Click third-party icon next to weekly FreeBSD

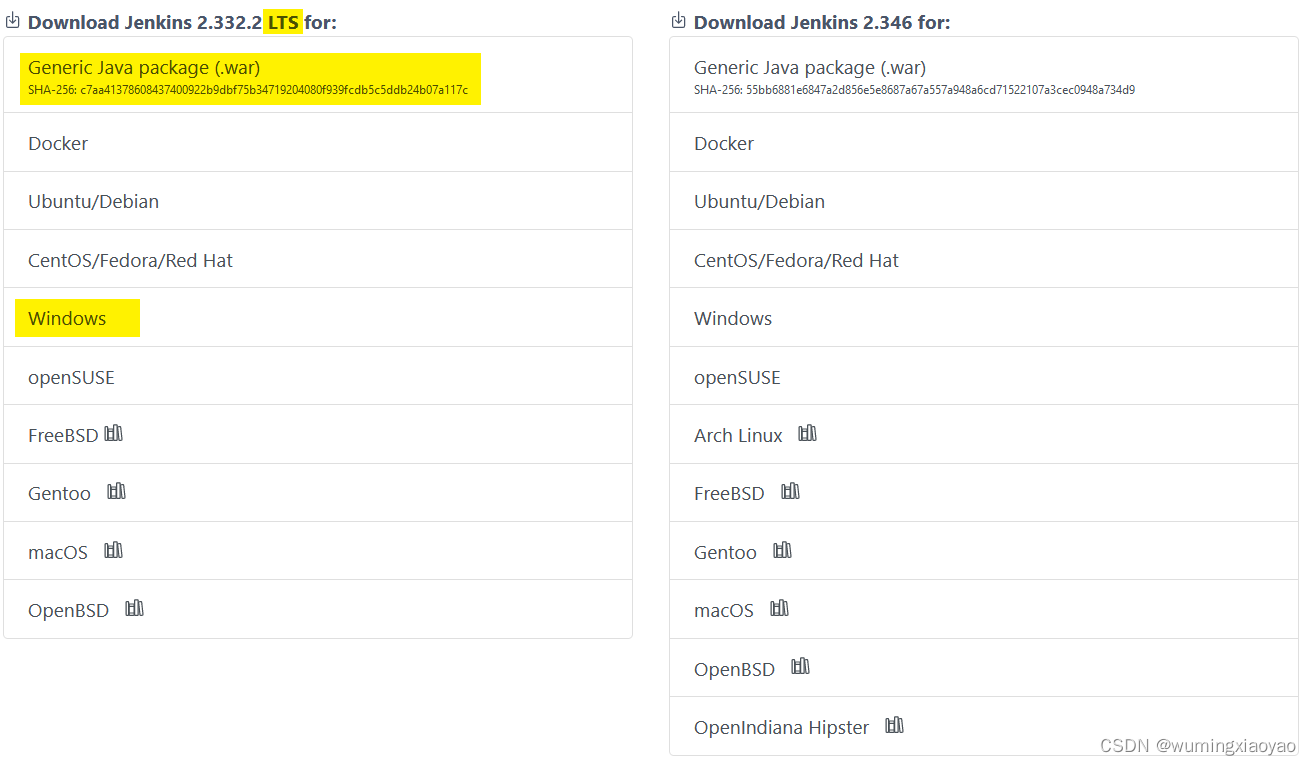coord(790,491)
